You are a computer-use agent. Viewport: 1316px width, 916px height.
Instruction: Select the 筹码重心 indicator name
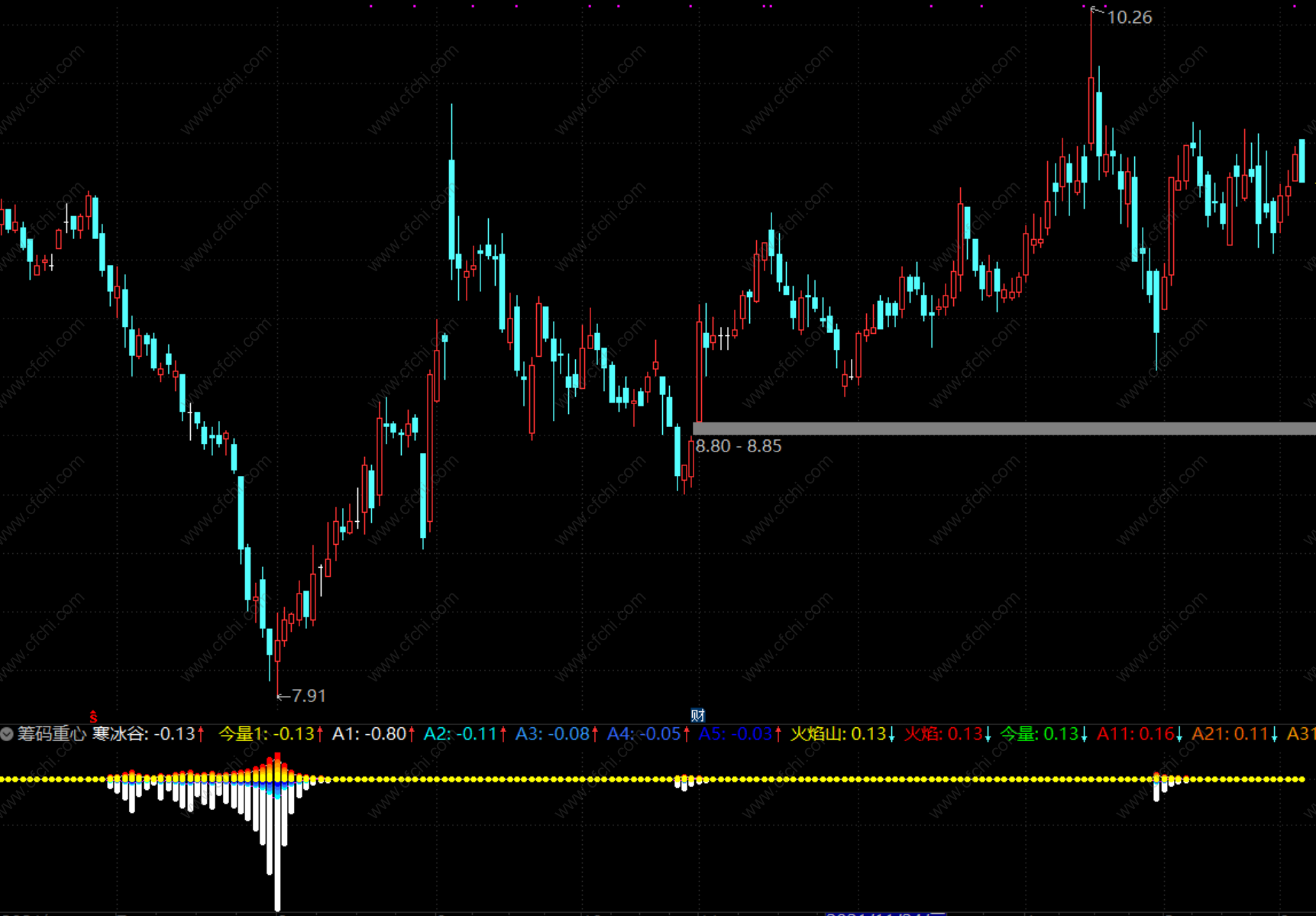tap(51, 734)
